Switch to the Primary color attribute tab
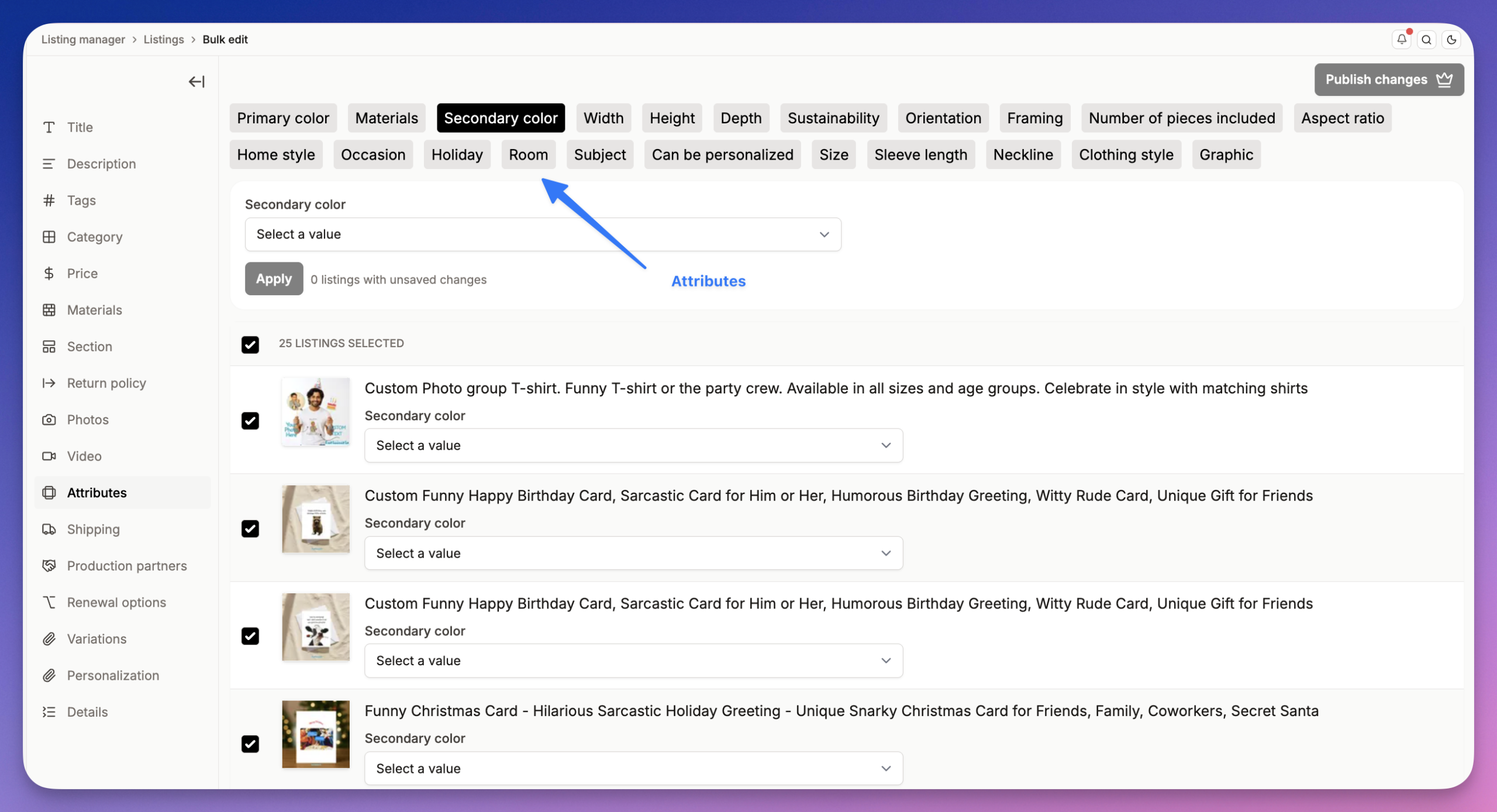The width and height of the screenshot is (1497, 812). tap(283, 118)
